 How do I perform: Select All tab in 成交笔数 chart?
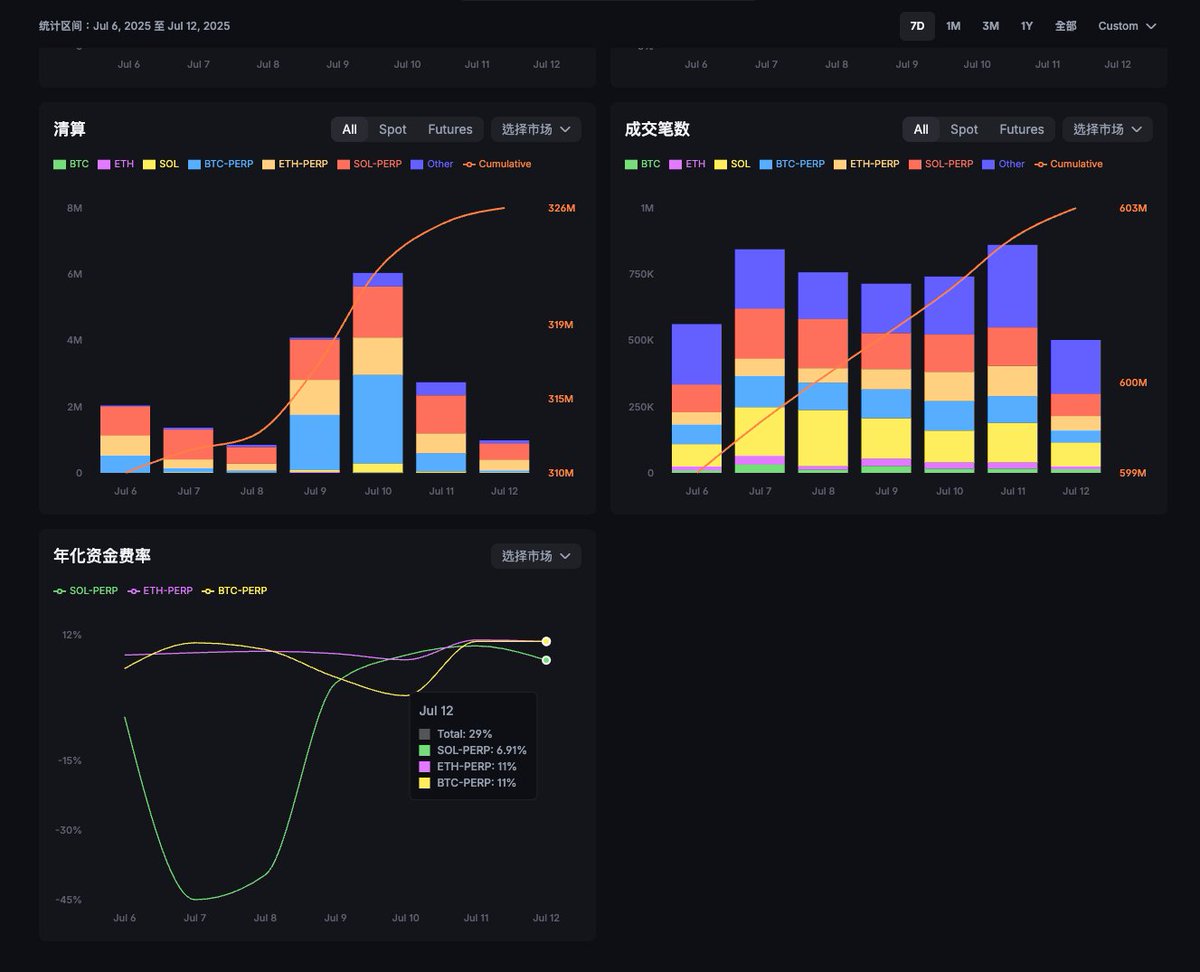pos(921,129)
